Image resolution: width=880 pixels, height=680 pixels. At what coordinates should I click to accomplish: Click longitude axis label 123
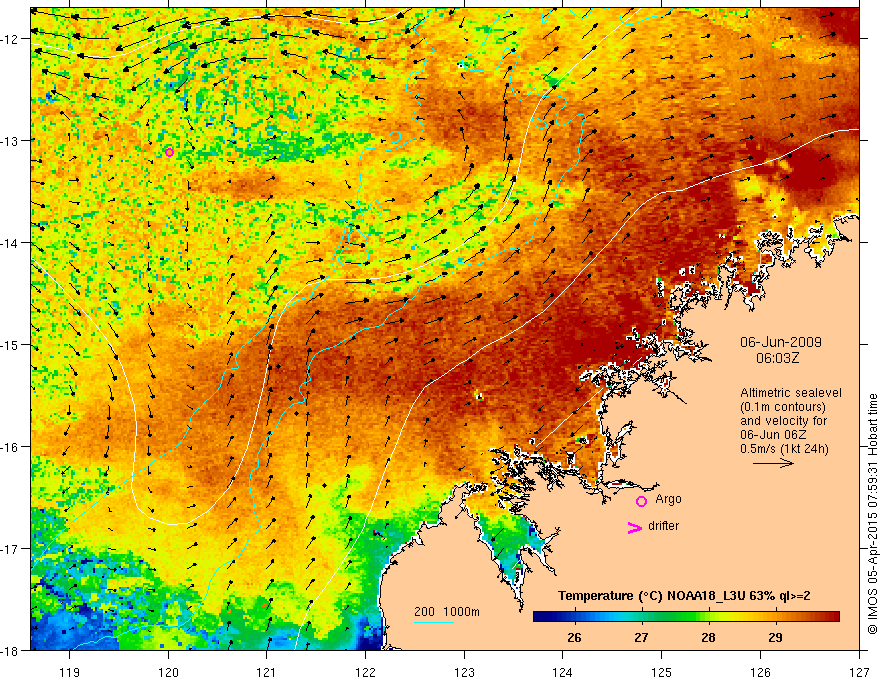click(x=464, y=672)
